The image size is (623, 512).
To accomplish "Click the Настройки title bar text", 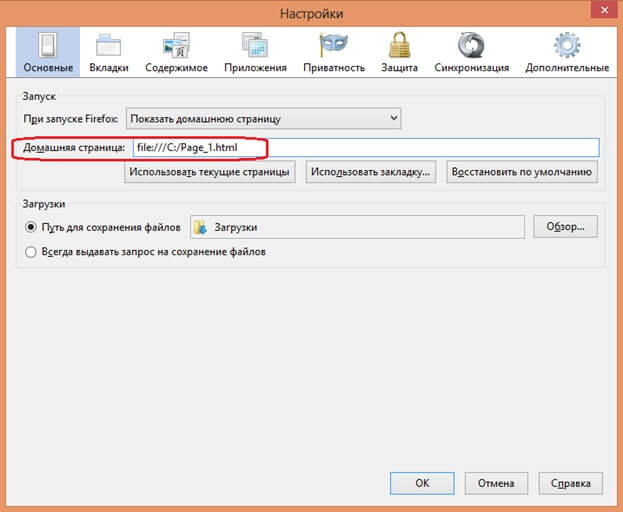I will tap(312, 14).
